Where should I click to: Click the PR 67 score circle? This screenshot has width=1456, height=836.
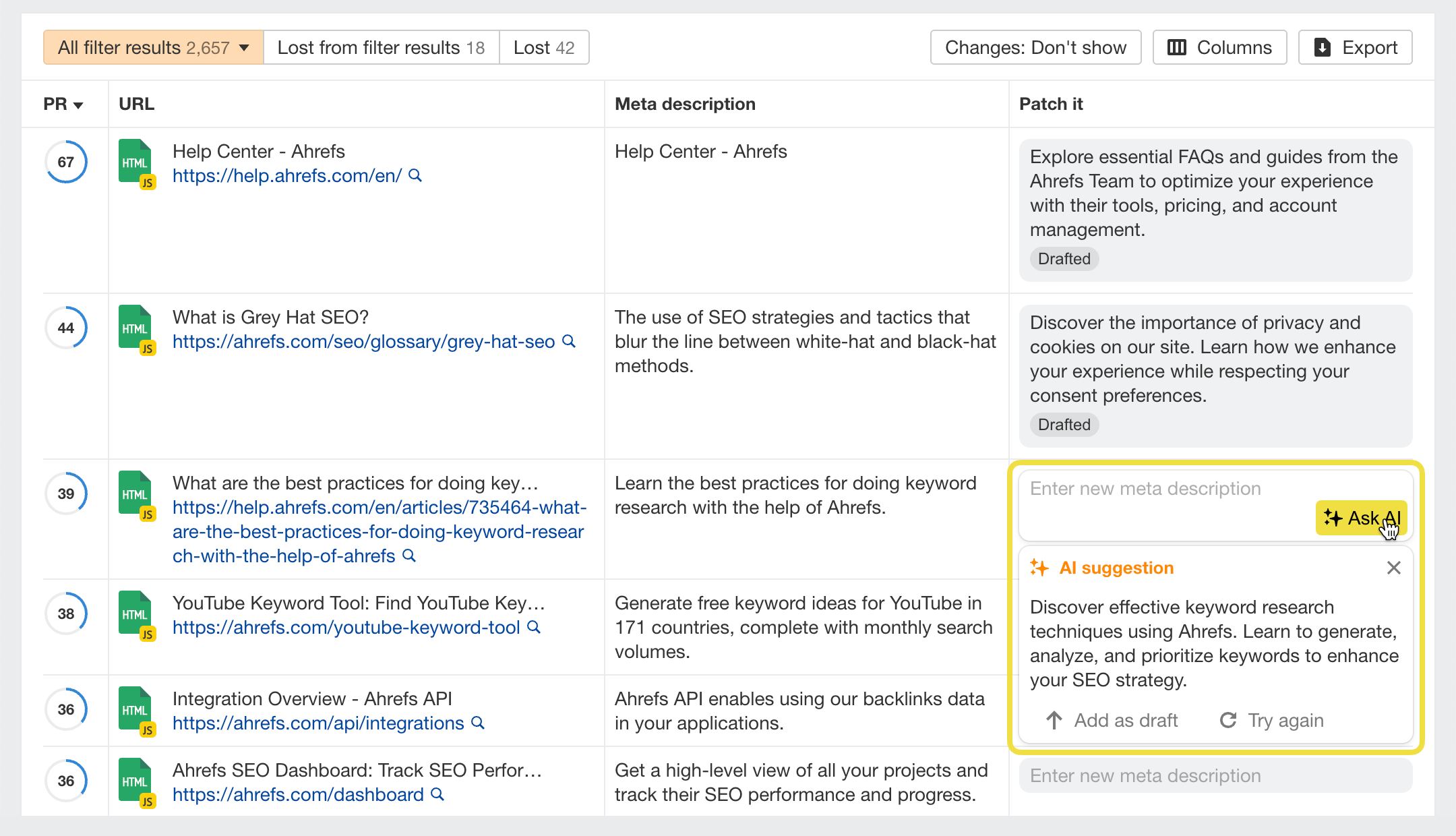66,162
